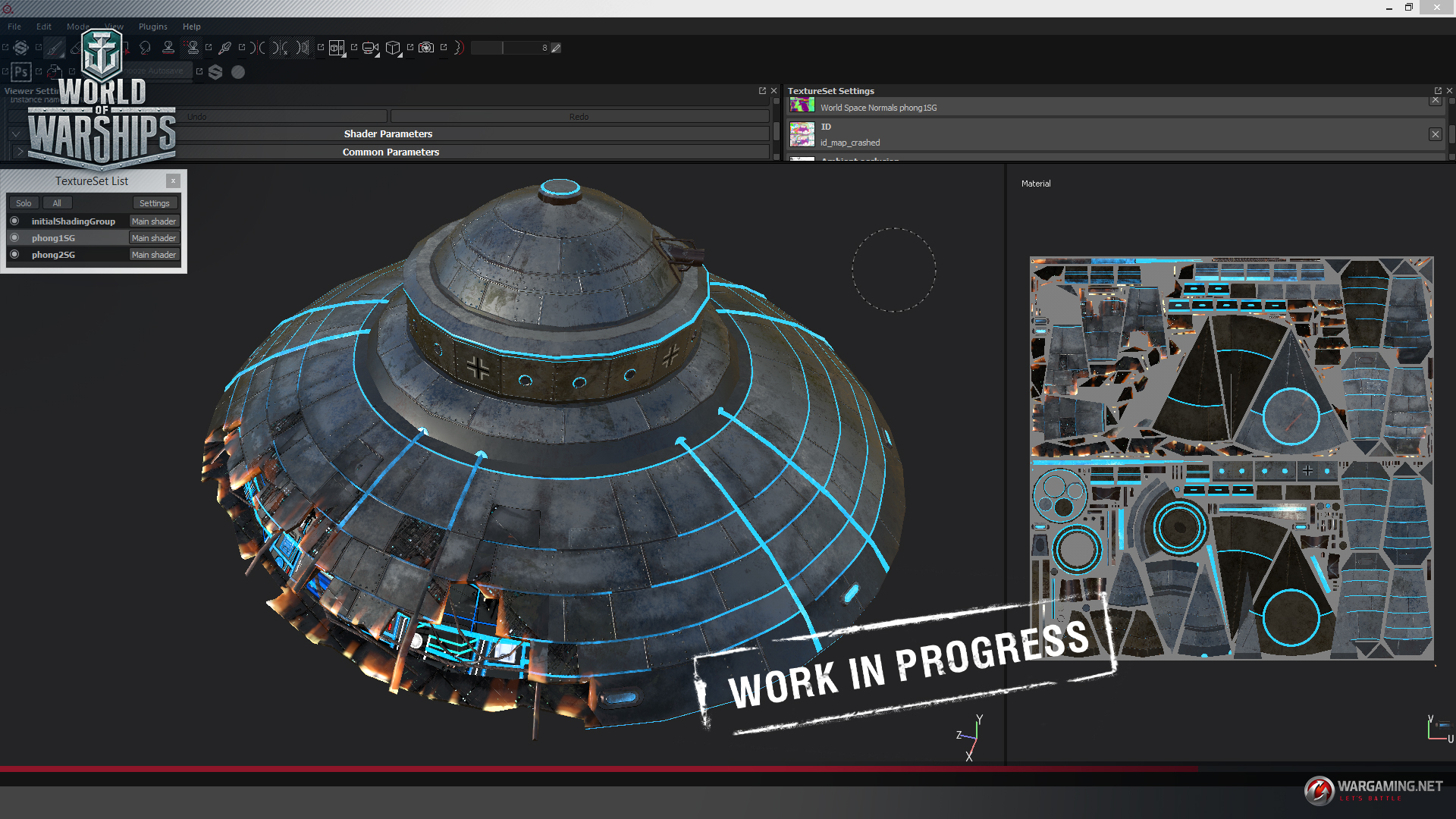Image resolution: width=1456 pixels, height=819 pixels.
Task: Click the Substance Share S icon
Action: pos(215,72)
